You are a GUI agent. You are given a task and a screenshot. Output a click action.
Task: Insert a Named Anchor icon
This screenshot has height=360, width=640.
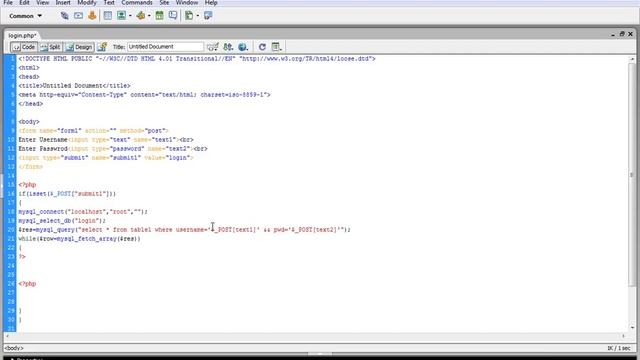(92, 16)
